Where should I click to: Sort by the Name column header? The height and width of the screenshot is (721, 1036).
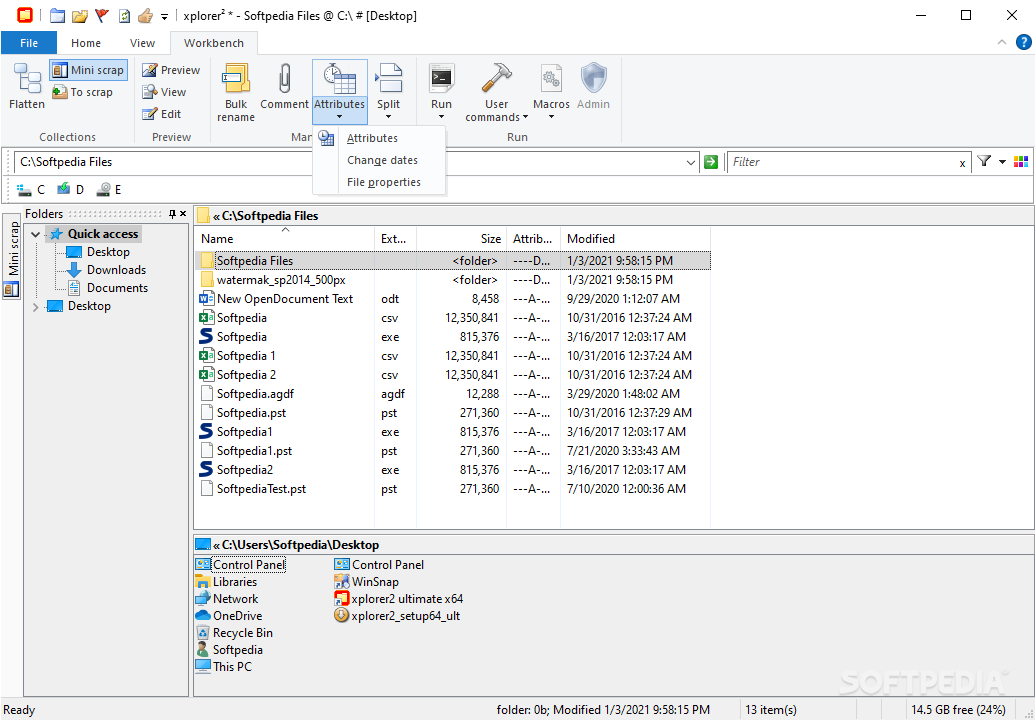pyautogui.click(x=285, y=239)
